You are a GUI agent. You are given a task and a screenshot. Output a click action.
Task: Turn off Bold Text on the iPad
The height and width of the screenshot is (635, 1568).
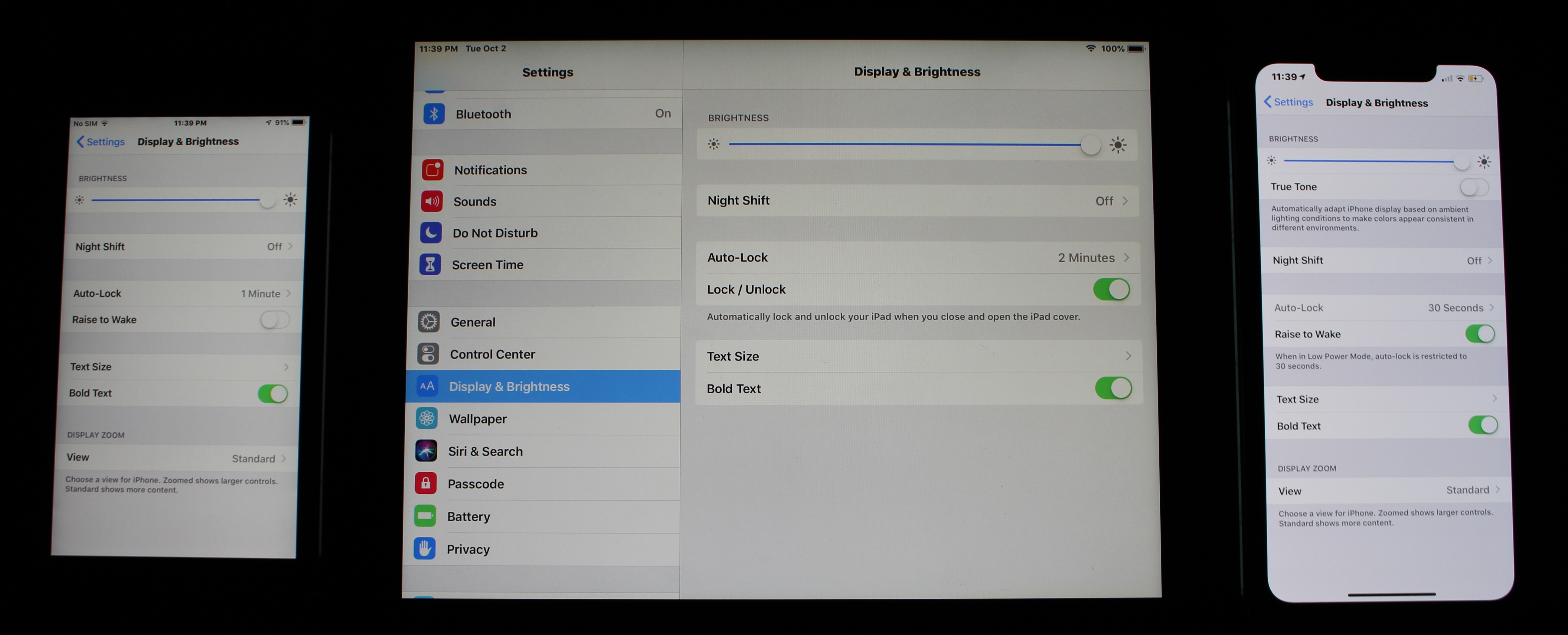pyautogui.click(x=1113, y=388)
